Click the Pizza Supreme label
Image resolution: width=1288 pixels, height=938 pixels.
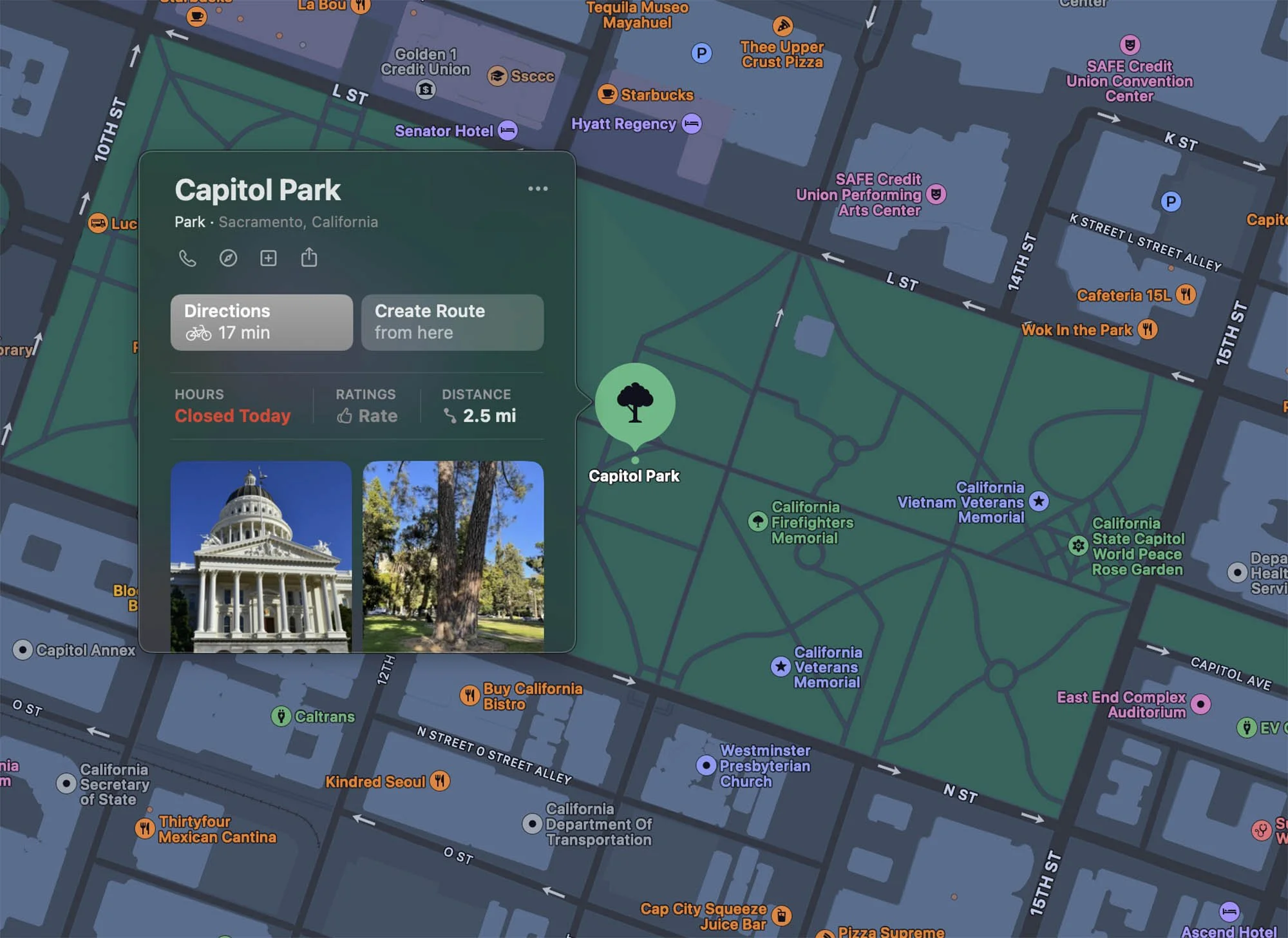pyautogui.click(x=891, y=932)
